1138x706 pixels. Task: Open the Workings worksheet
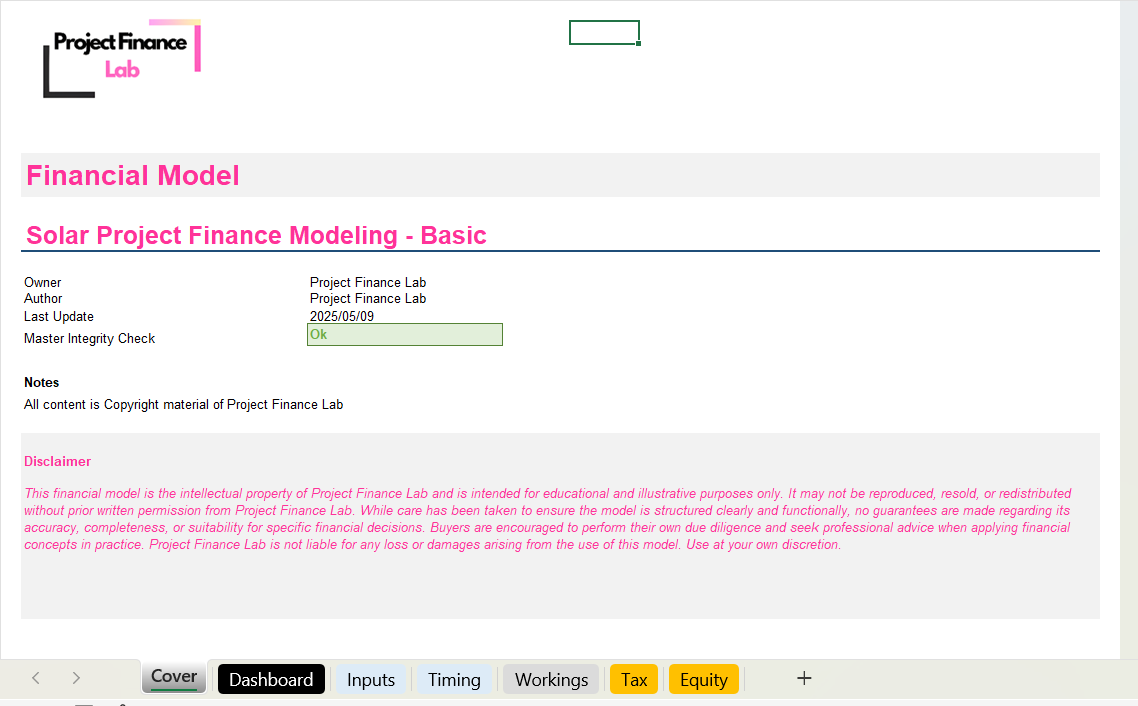550,679
